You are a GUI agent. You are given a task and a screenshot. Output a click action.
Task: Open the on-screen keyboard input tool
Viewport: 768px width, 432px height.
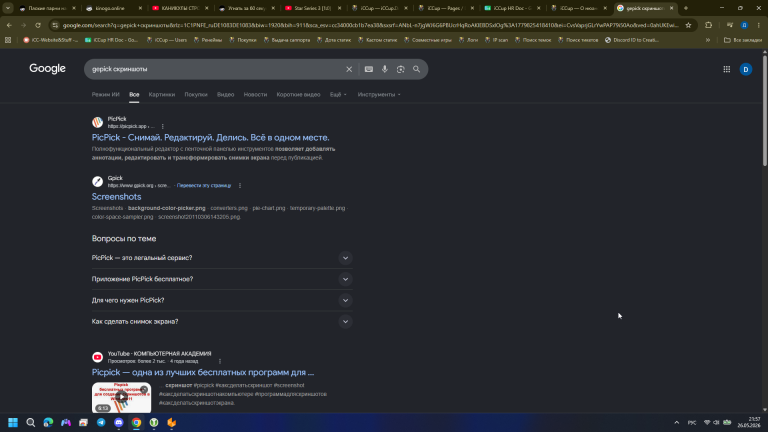pyautogui.click(x=369, y=70)
